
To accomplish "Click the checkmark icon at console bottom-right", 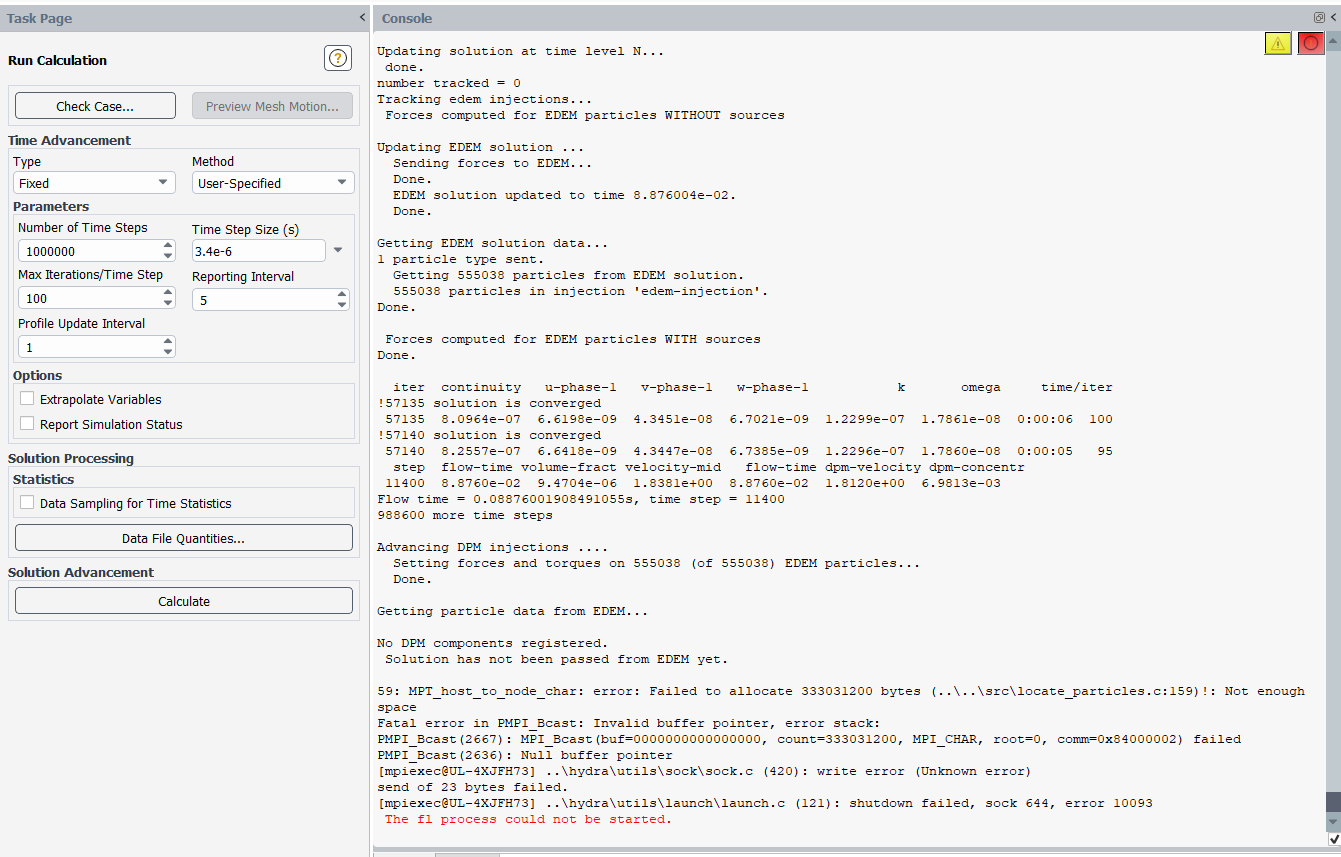I will tap(1333, 839).
